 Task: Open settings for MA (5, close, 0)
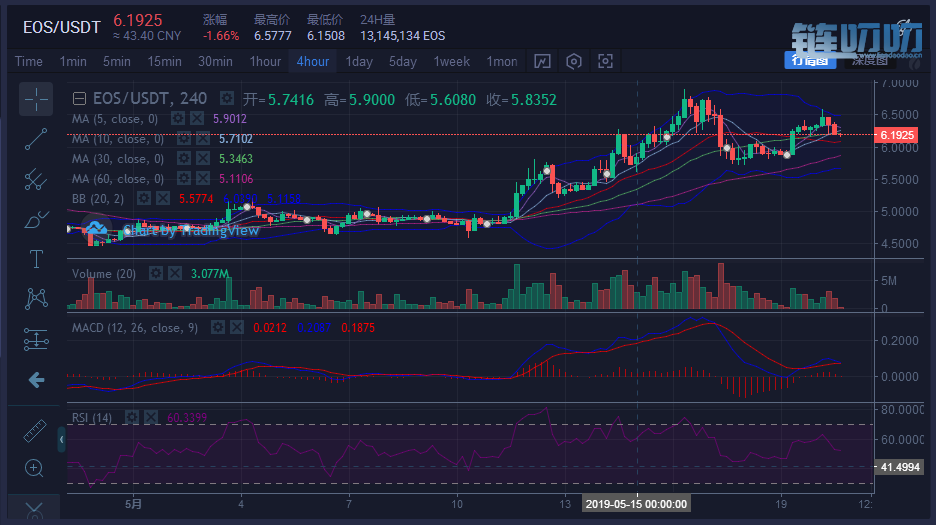[177, 118]
